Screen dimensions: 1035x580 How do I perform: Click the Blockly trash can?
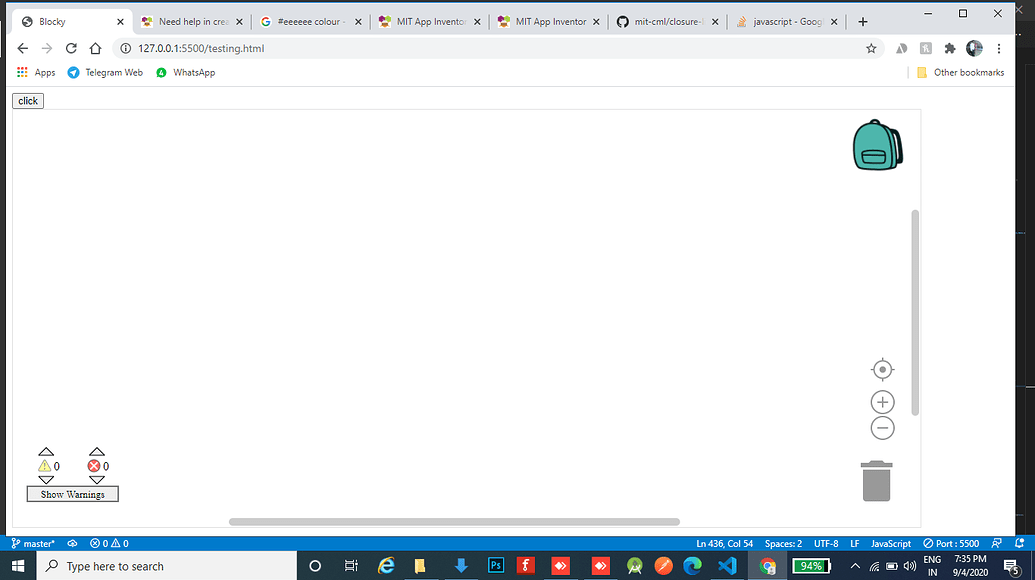click(x=877, y=480)
